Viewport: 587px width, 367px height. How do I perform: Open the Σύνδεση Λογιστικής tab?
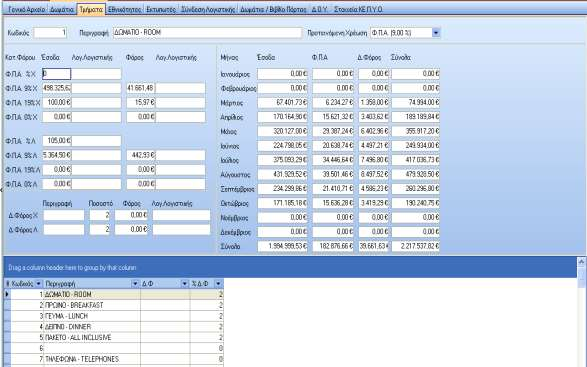[x=208, y=9]
